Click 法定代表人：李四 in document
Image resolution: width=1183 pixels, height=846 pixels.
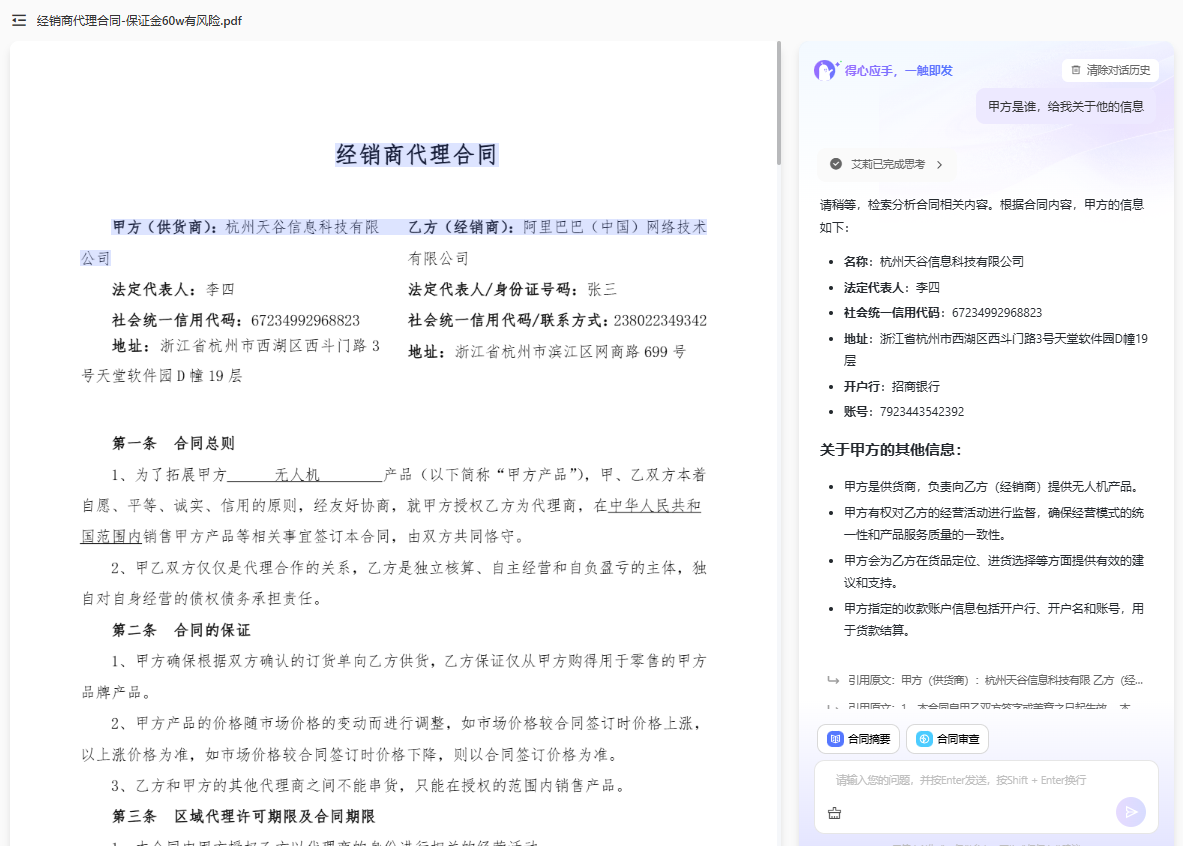point(174,289)
